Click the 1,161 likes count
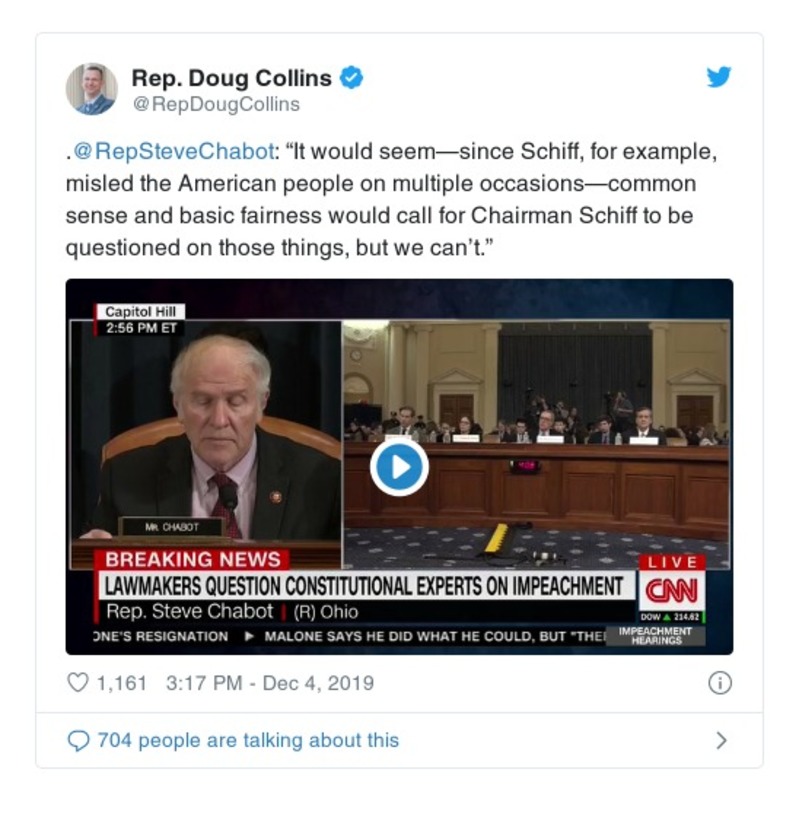The width and height of the screenshot is (799, 817). click(x=122, y=683)
